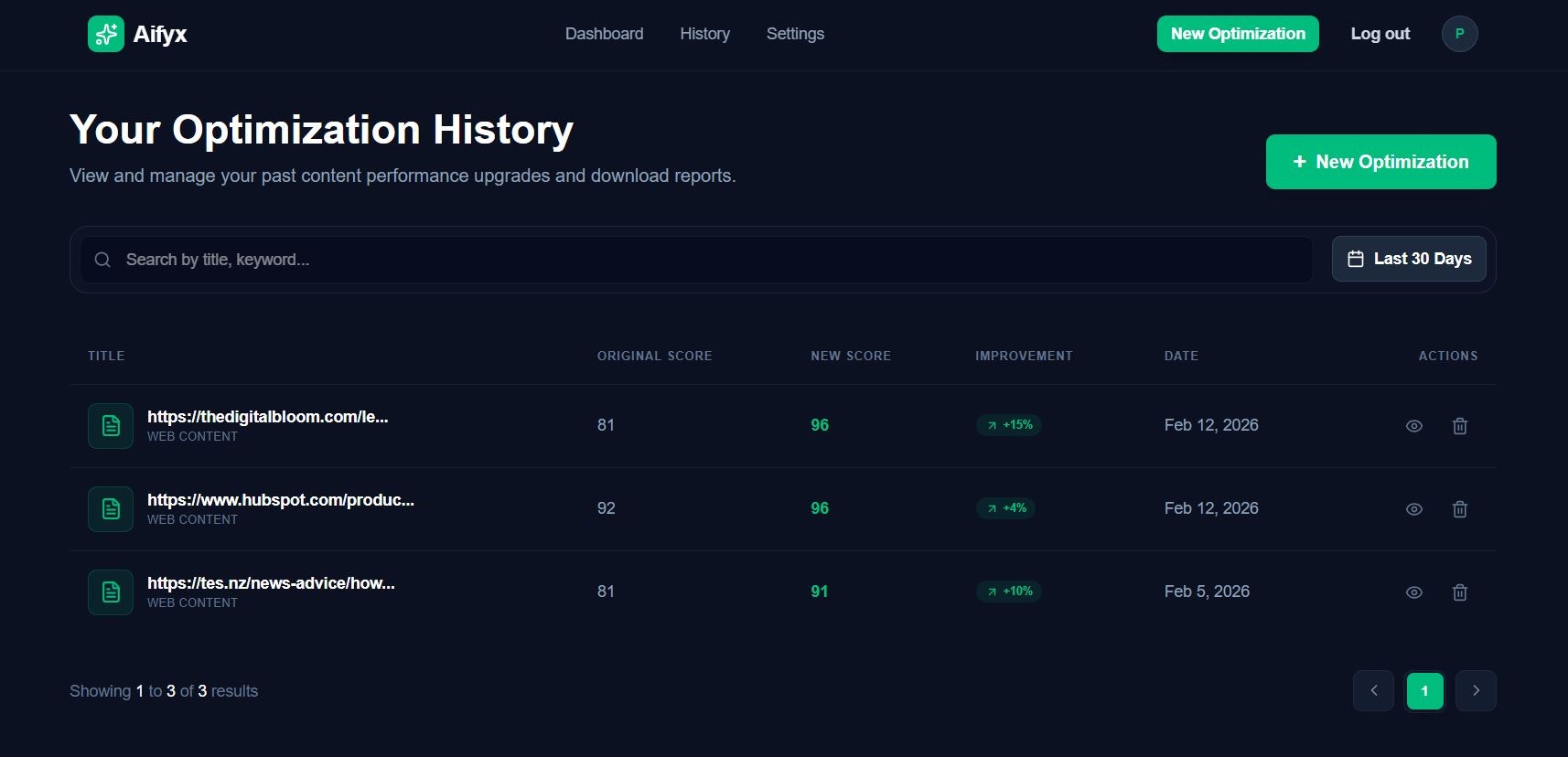
Task: Click original score 92 in hubspot row
Action: click(607, 508)
